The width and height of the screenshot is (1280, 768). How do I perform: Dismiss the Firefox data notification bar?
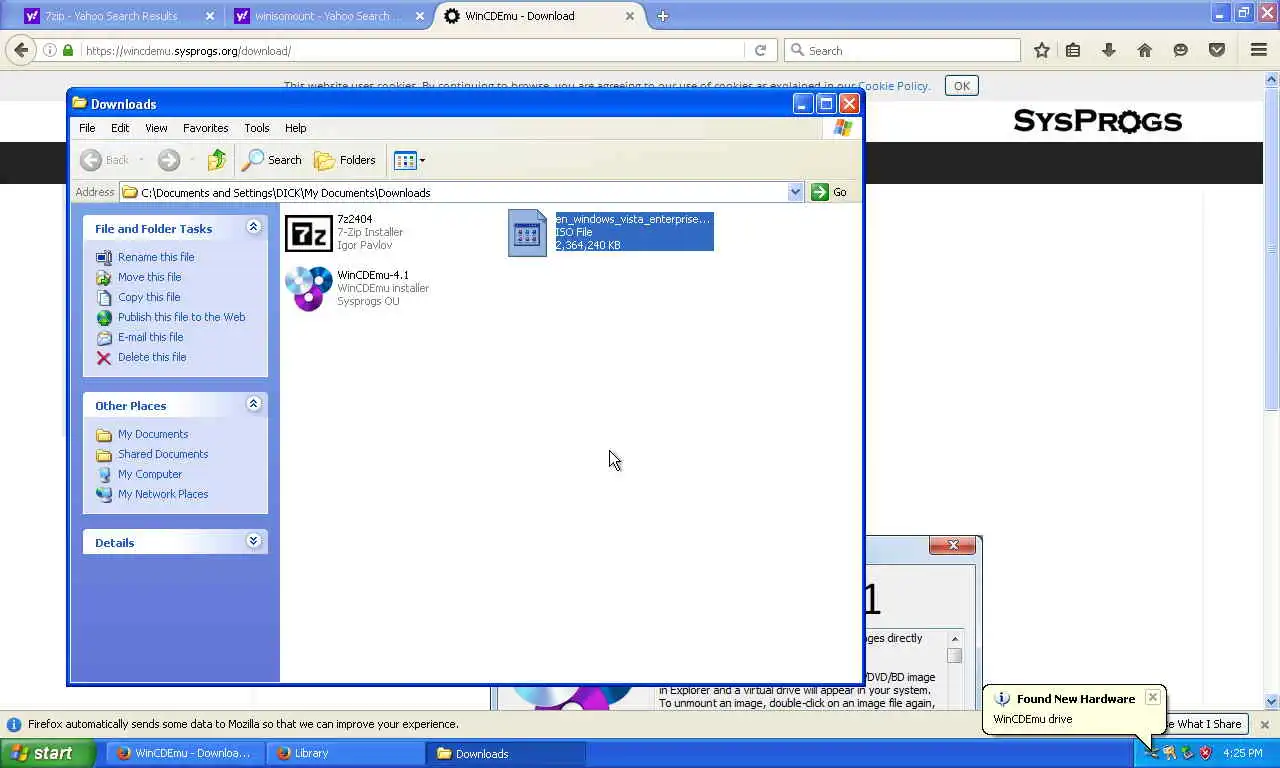pos(1264,724)
